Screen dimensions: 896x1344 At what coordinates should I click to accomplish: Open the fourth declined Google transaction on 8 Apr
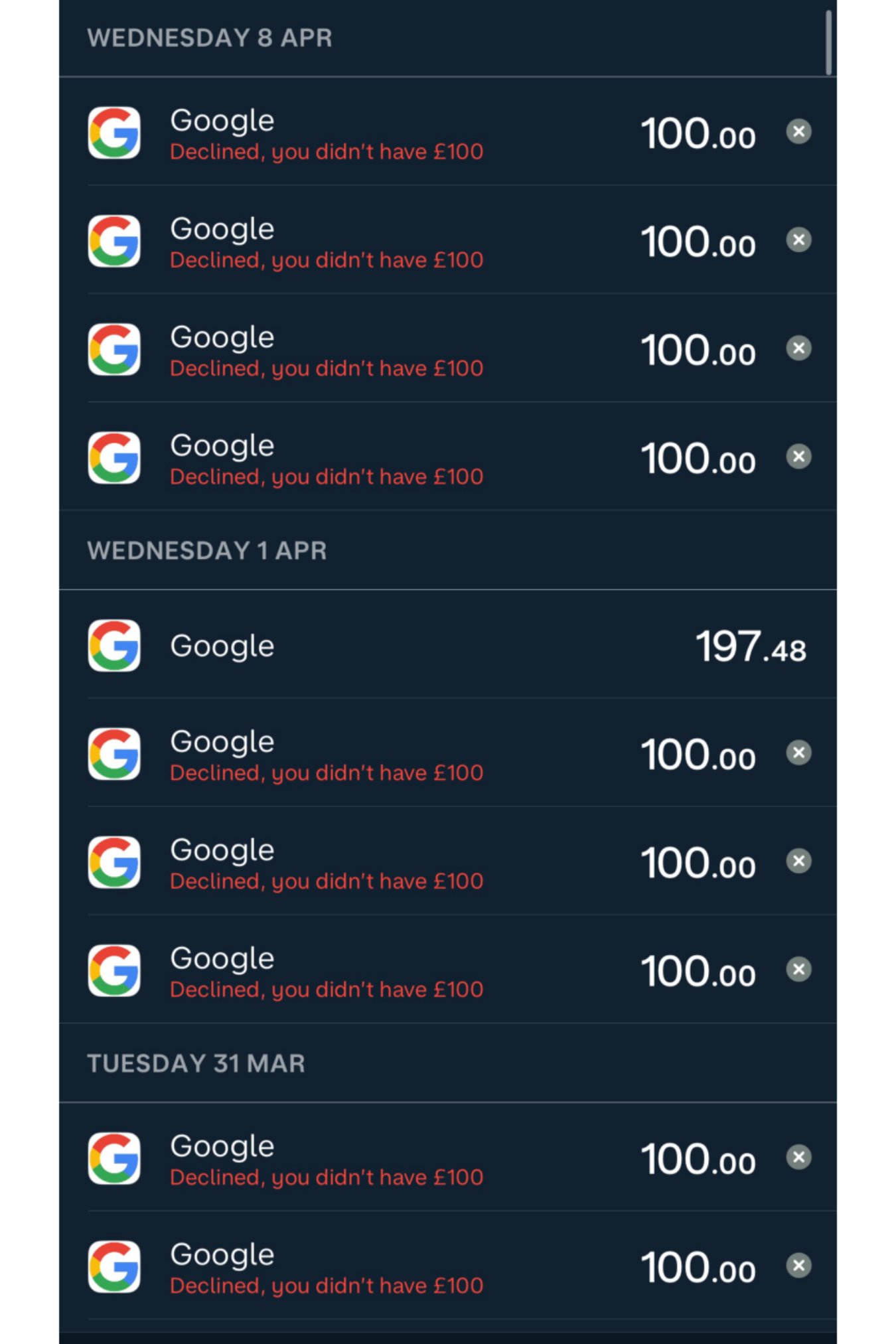click(448, 456)
